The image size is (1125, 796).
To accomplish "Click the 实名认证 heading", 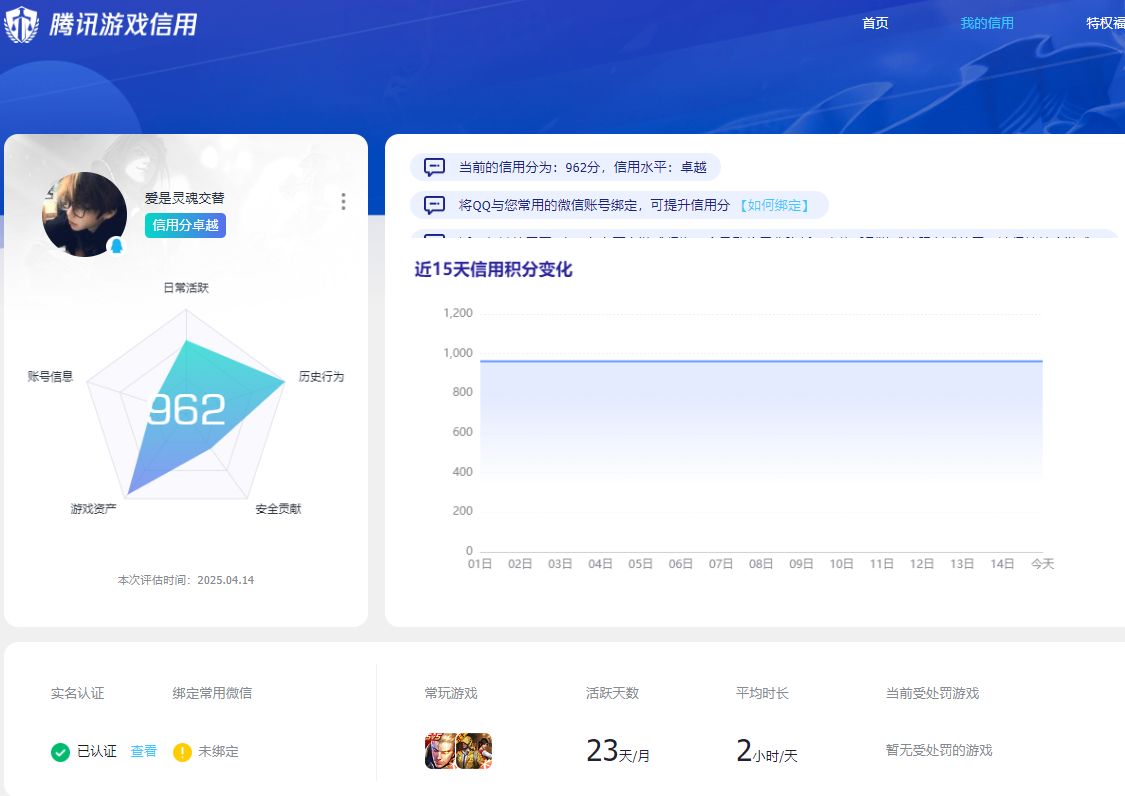I will click(77, 693).
